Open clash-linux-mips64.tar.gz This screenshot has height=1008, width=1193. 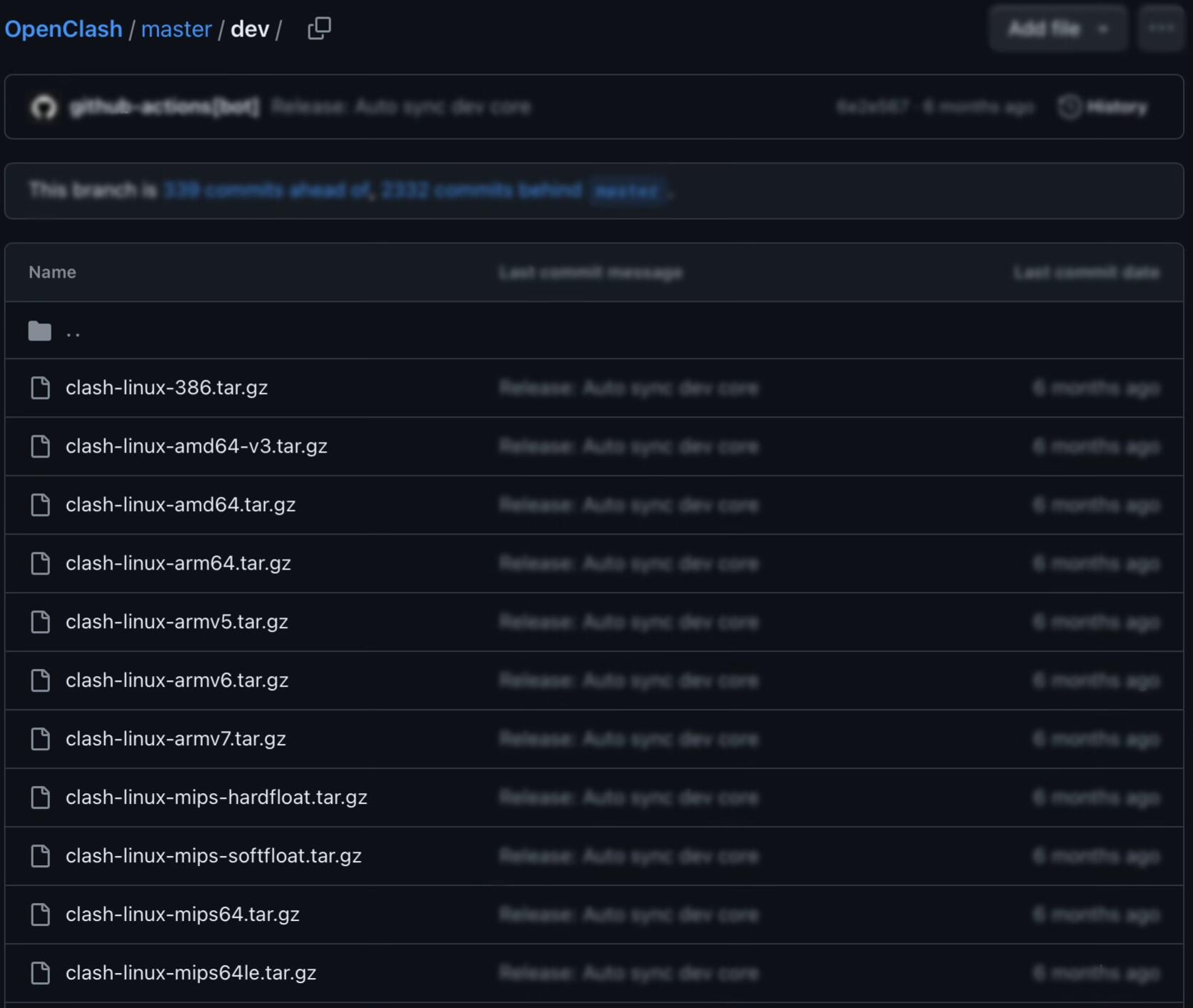point(183,914)
